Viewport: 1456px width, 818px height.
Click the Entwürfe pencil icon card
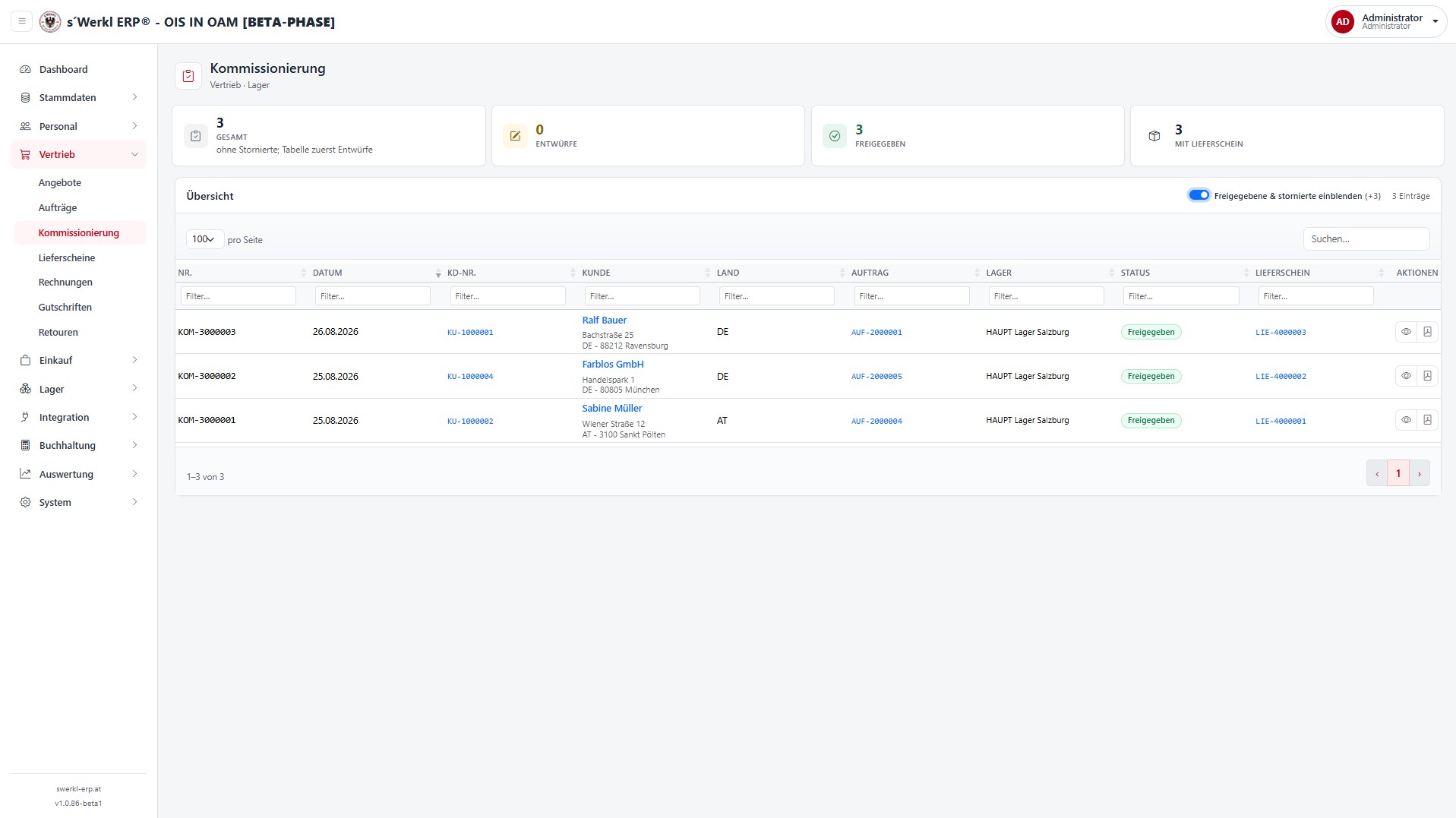pyautogui.click(x=515, y=136)
